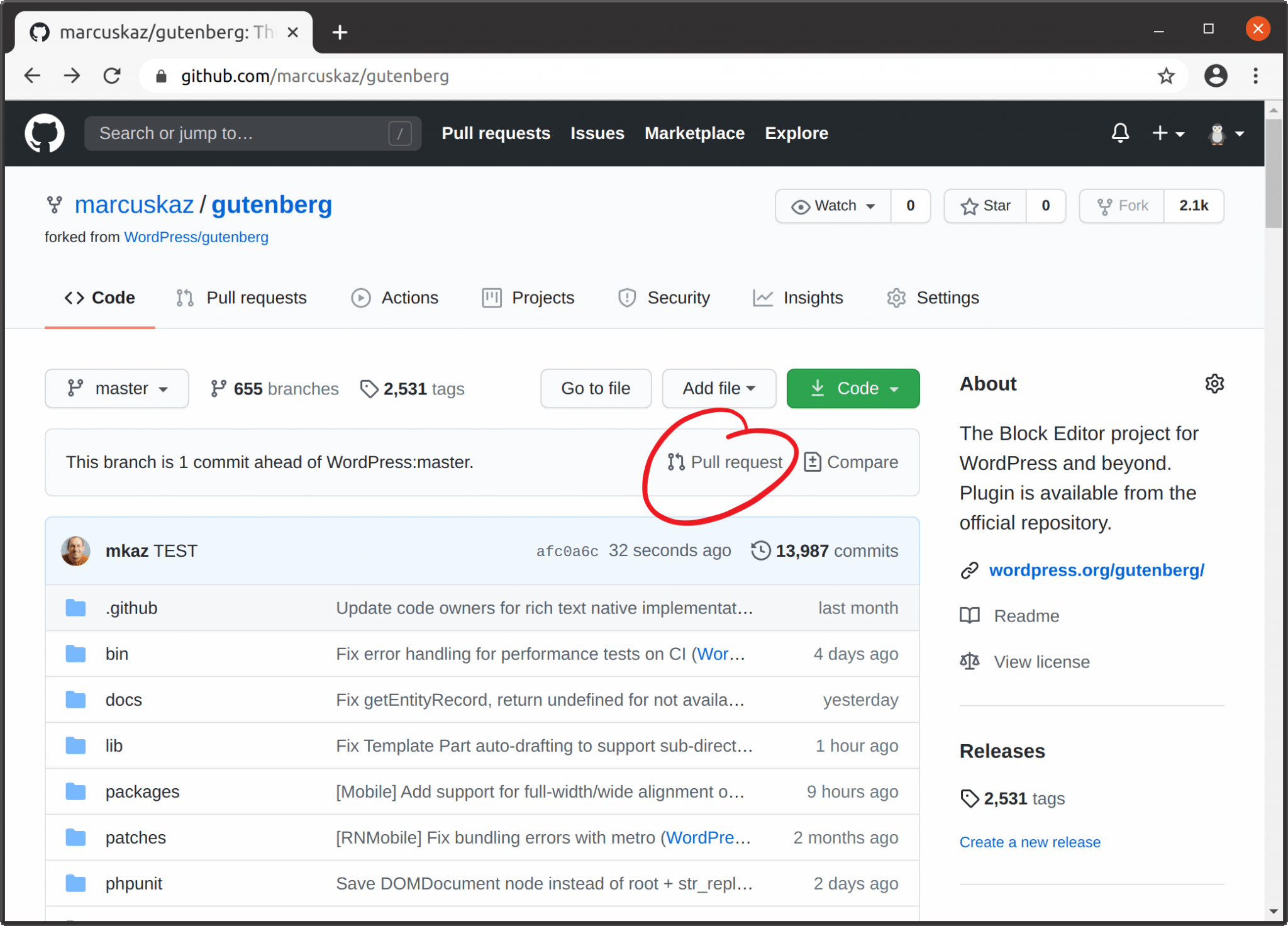
Task: Open the Watch dropdown
Action: (833, 206)
